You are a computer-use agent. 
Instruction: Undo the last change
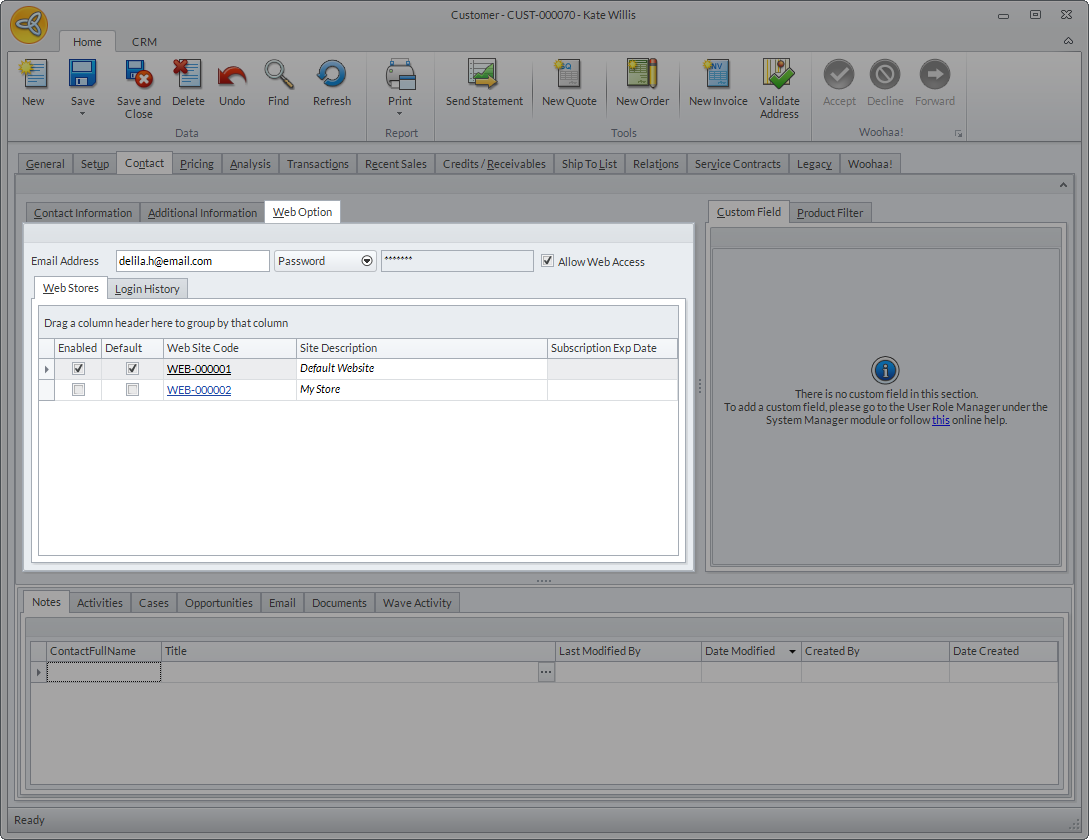232,76
